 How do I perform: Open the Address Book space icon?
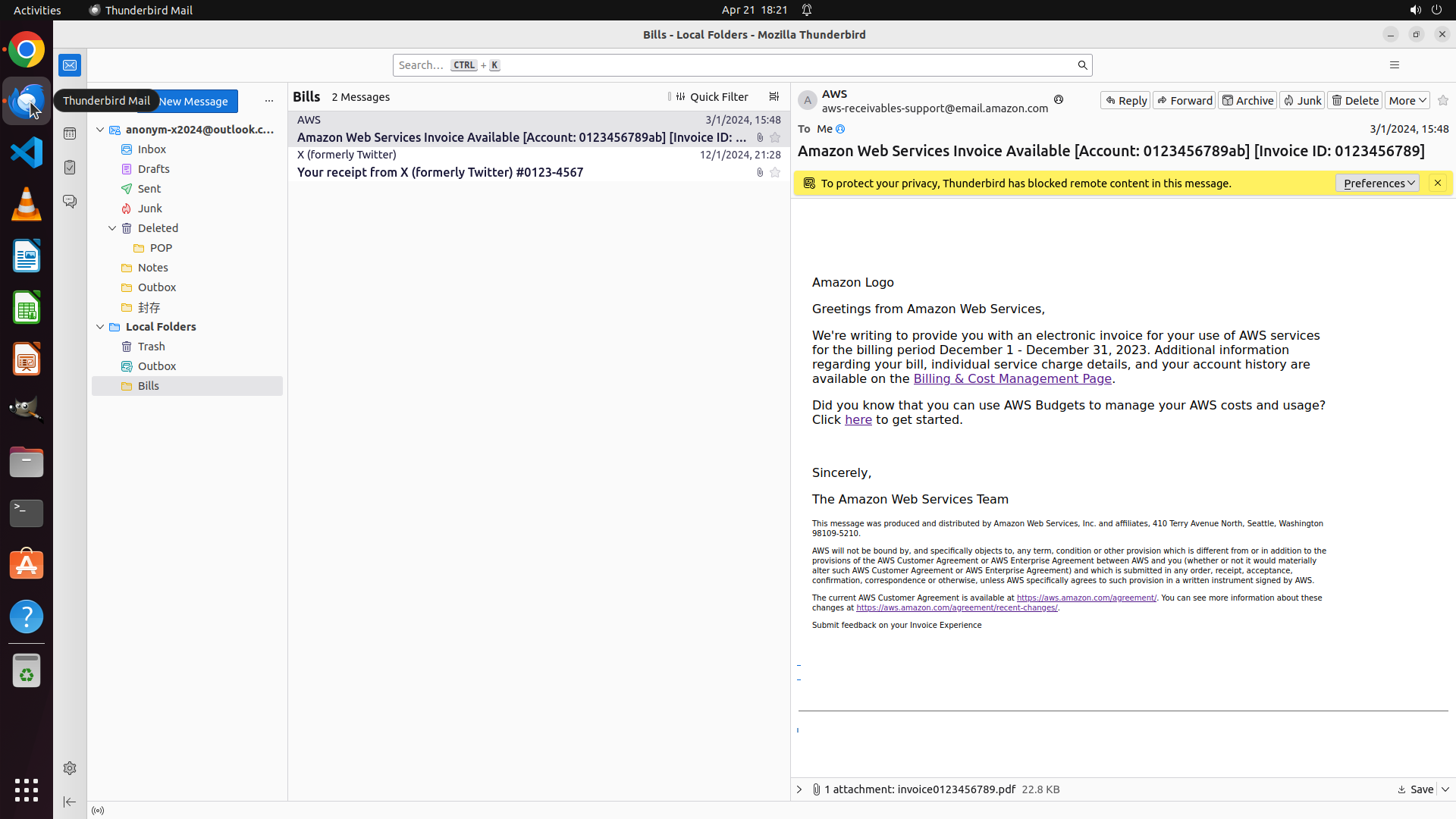point(70,99)
